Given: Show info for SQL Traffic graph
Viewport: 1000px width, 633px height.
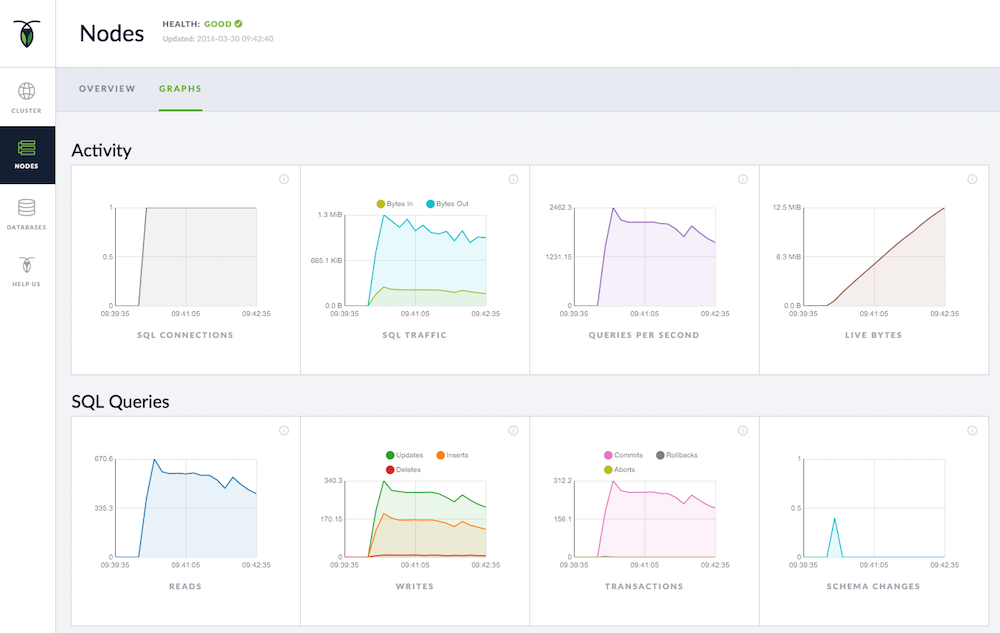Looking at the screenshot, I should coord(513,180).
